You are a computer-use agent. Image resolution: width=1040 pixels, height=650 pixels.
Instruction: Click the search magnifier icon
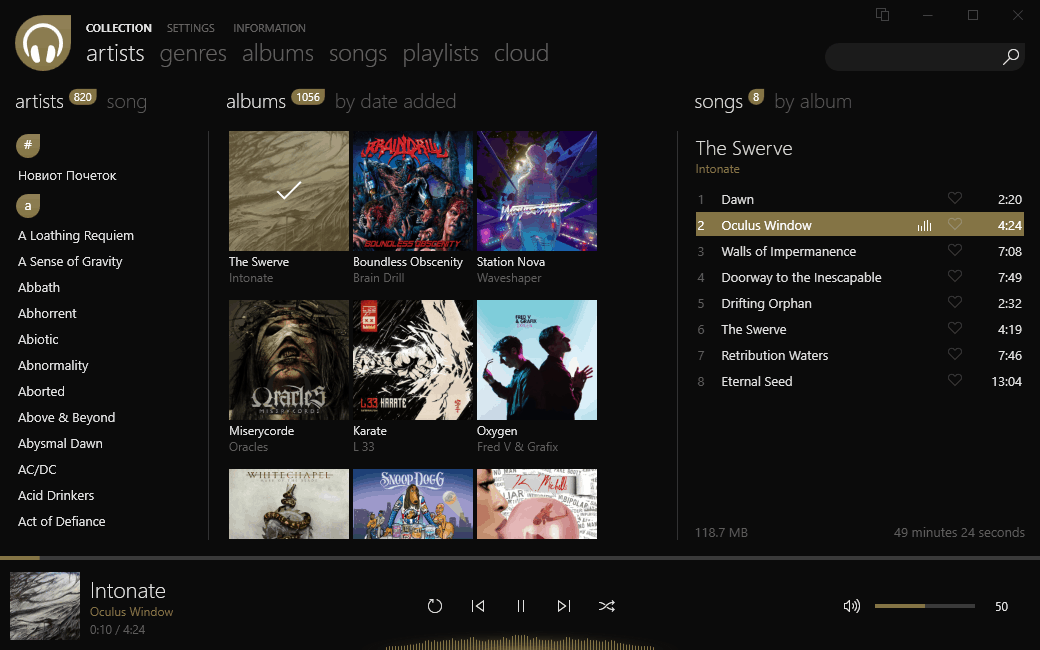1011,57
